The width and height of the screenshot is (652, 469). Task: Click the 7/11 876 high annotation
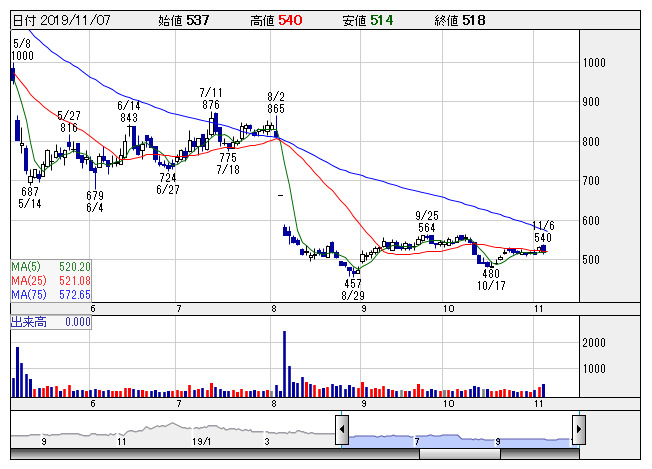[210, 98]
